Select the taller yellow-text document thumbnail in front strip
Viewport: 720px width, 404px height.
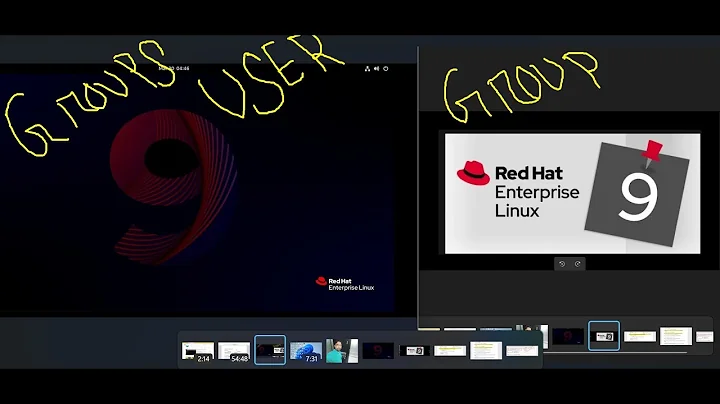pyautogui.click(x=486, y=351)
